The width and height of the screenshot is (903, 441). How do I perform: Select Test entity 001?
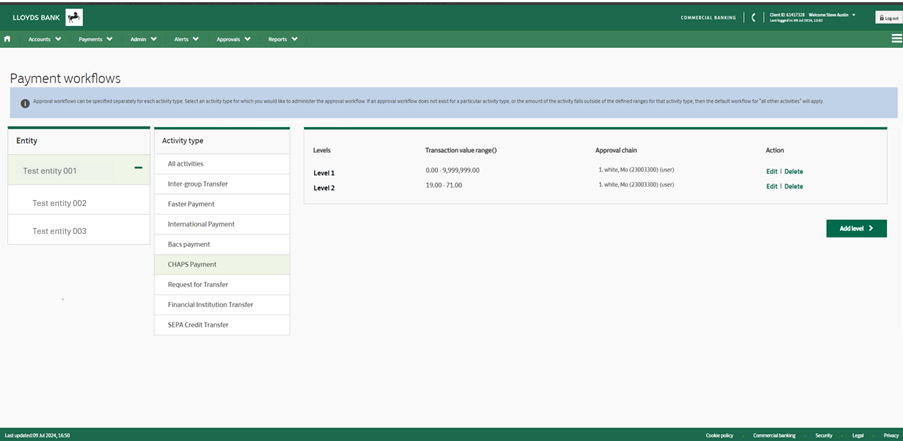[79, 170]
